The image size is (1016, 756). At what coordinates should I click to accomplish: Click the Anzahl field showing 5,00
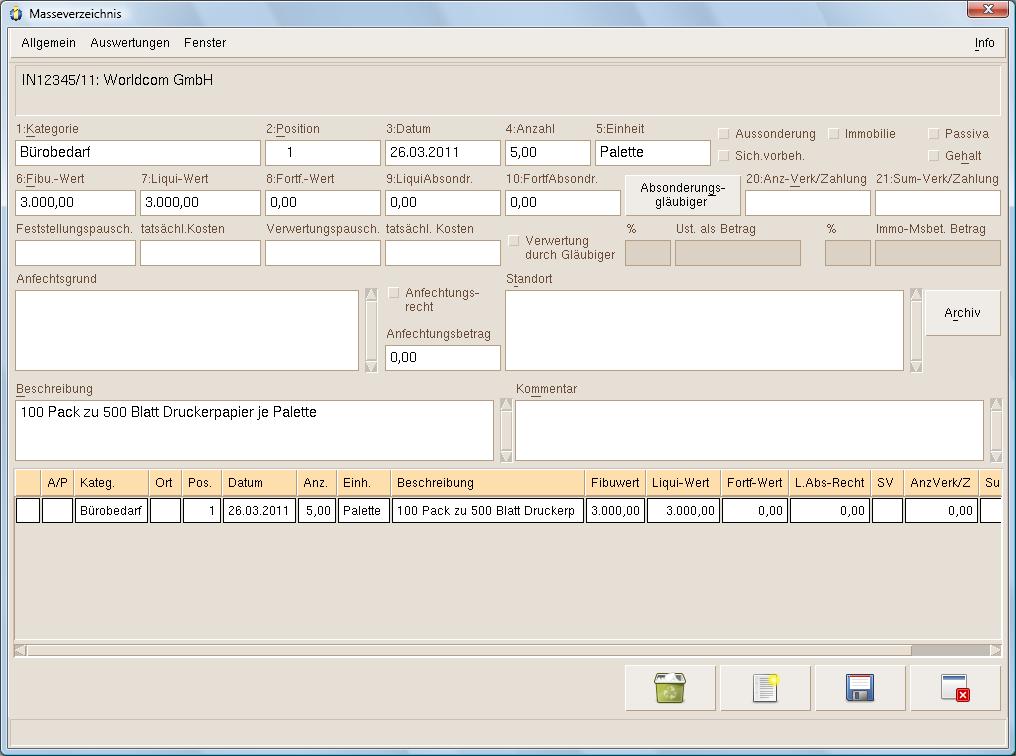tap(548, 153)
